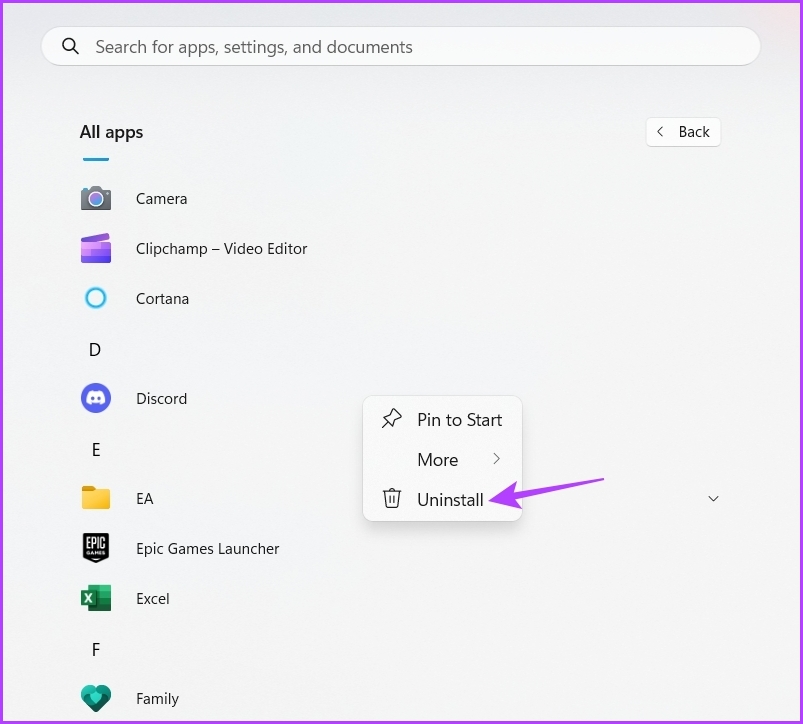The image size is (803, 724).
Task: Expand the More submenu arrow
Action: [x=496, y=459]
